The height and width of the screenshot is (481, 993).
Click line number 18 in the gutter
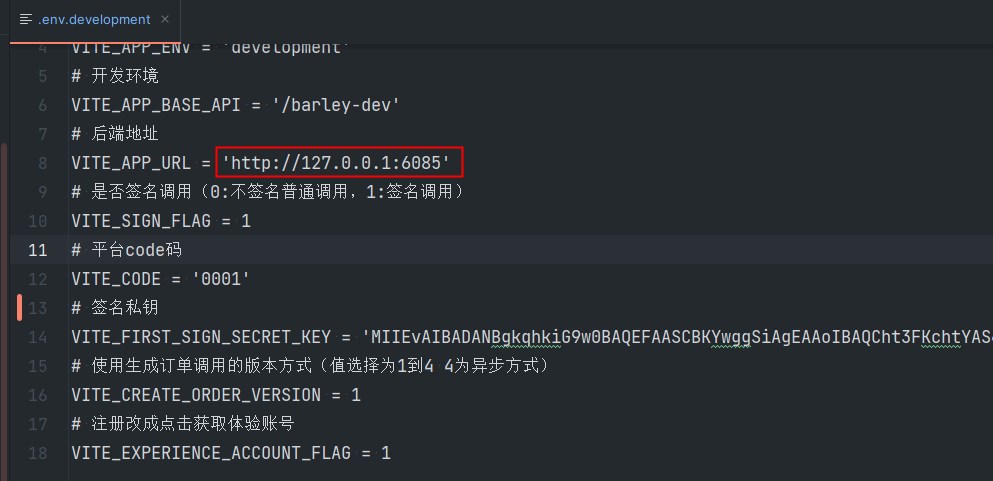[x=38, y=453]
